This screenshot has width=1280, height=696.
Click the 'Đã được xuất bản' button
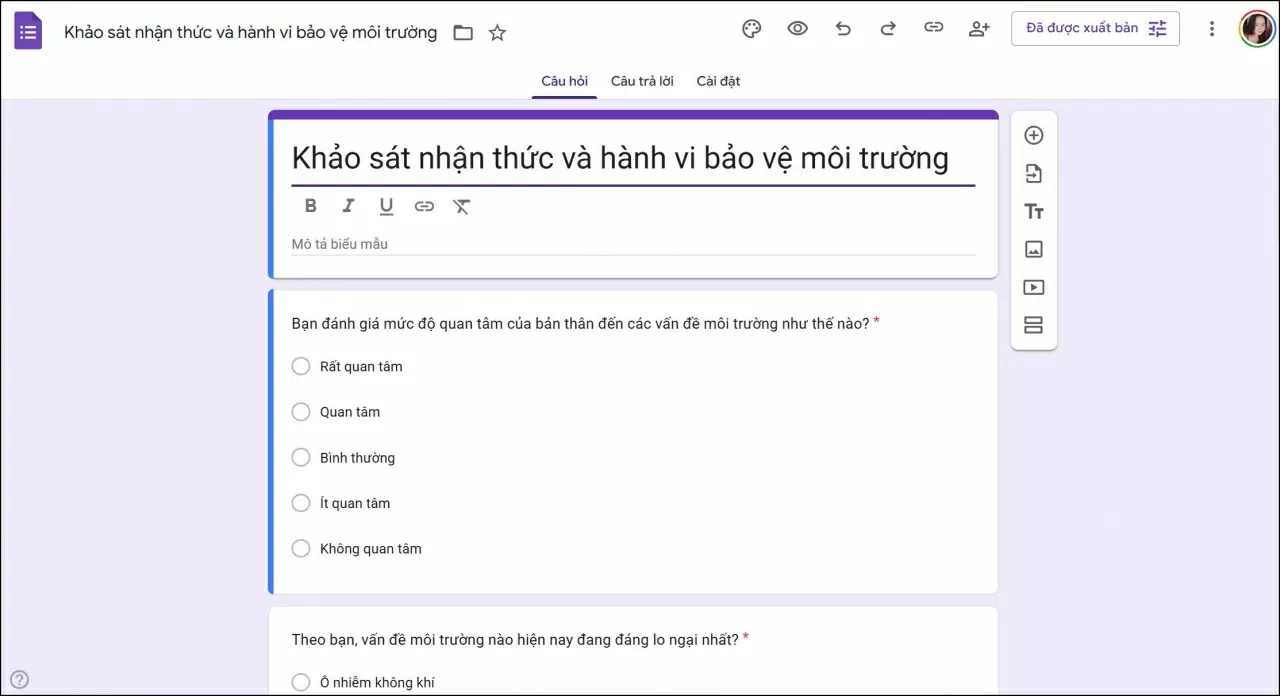[1083, 28]
